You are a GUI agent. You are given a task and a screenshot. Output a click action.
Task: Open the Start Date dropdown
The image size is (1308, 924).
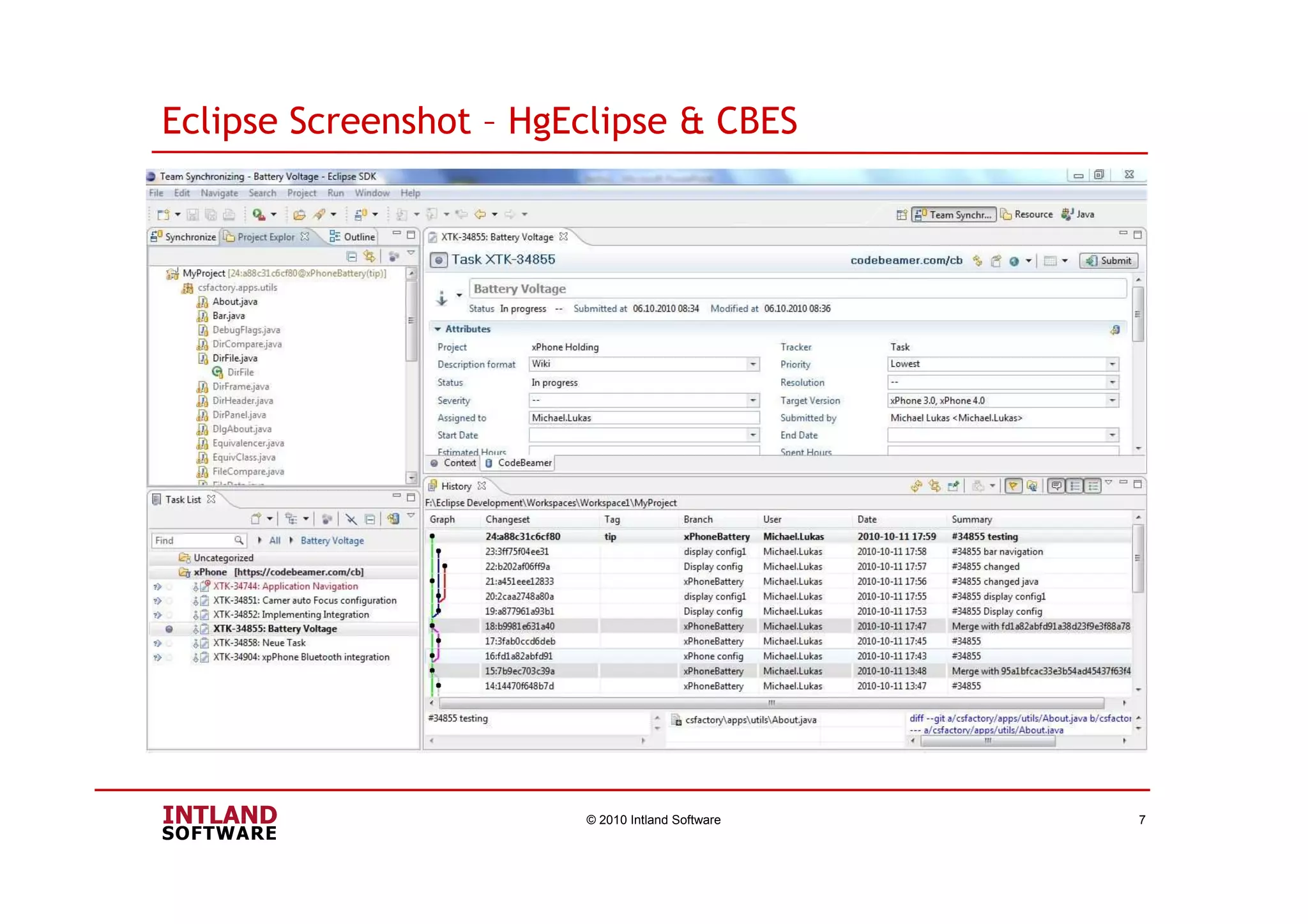click(x=753, y=435)
